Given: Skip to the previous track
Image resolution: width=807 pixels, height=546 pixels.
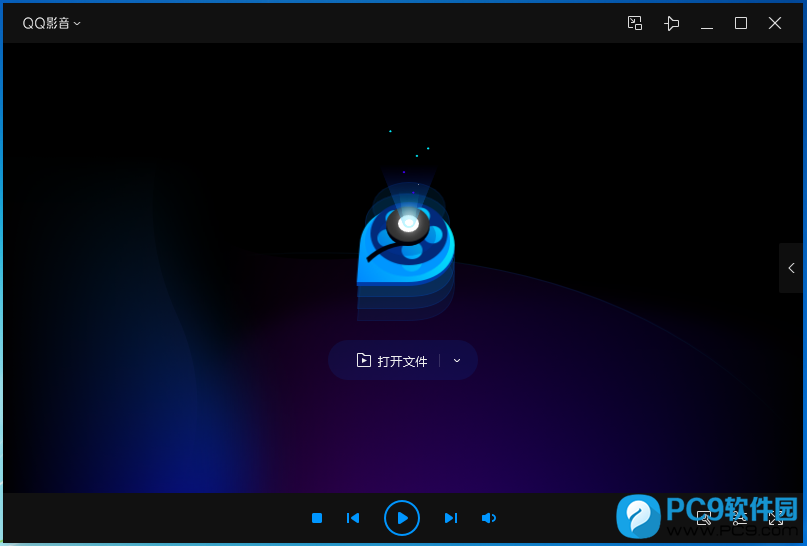Looking at the screenshot, I should click(x=353, y=518).
